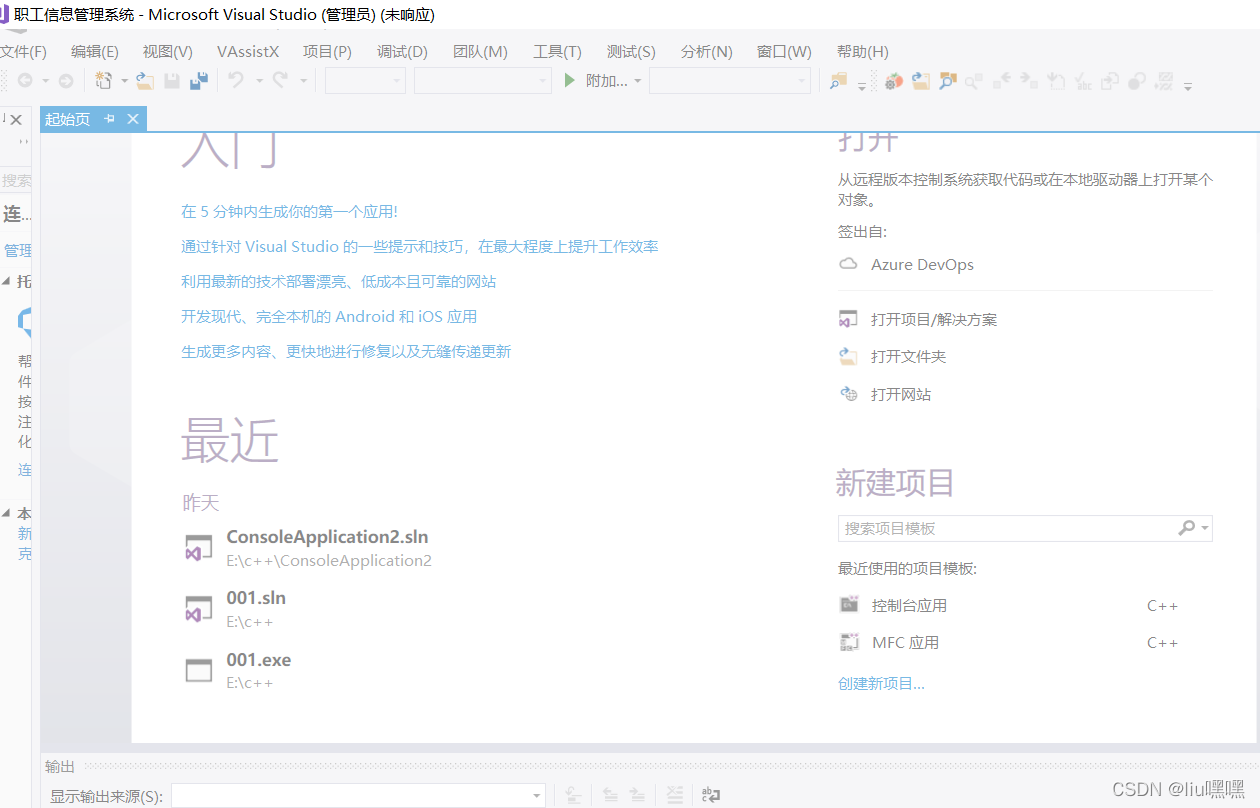1260x808 pixels.
Task: Click the window icon next to 001.exe
Action: coord(199,670)
